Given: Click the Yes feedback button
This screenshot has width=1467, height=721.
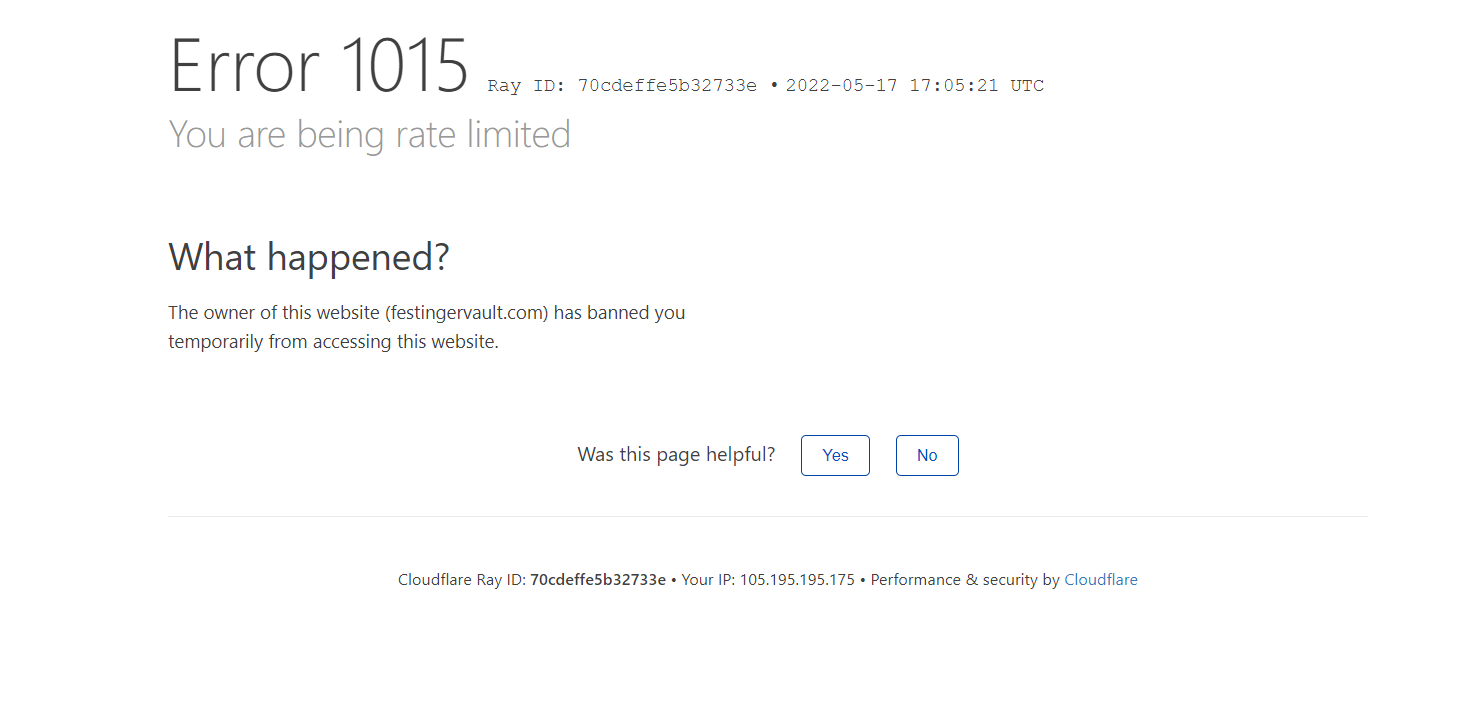Looking at the screenshot, I should 835,455.
